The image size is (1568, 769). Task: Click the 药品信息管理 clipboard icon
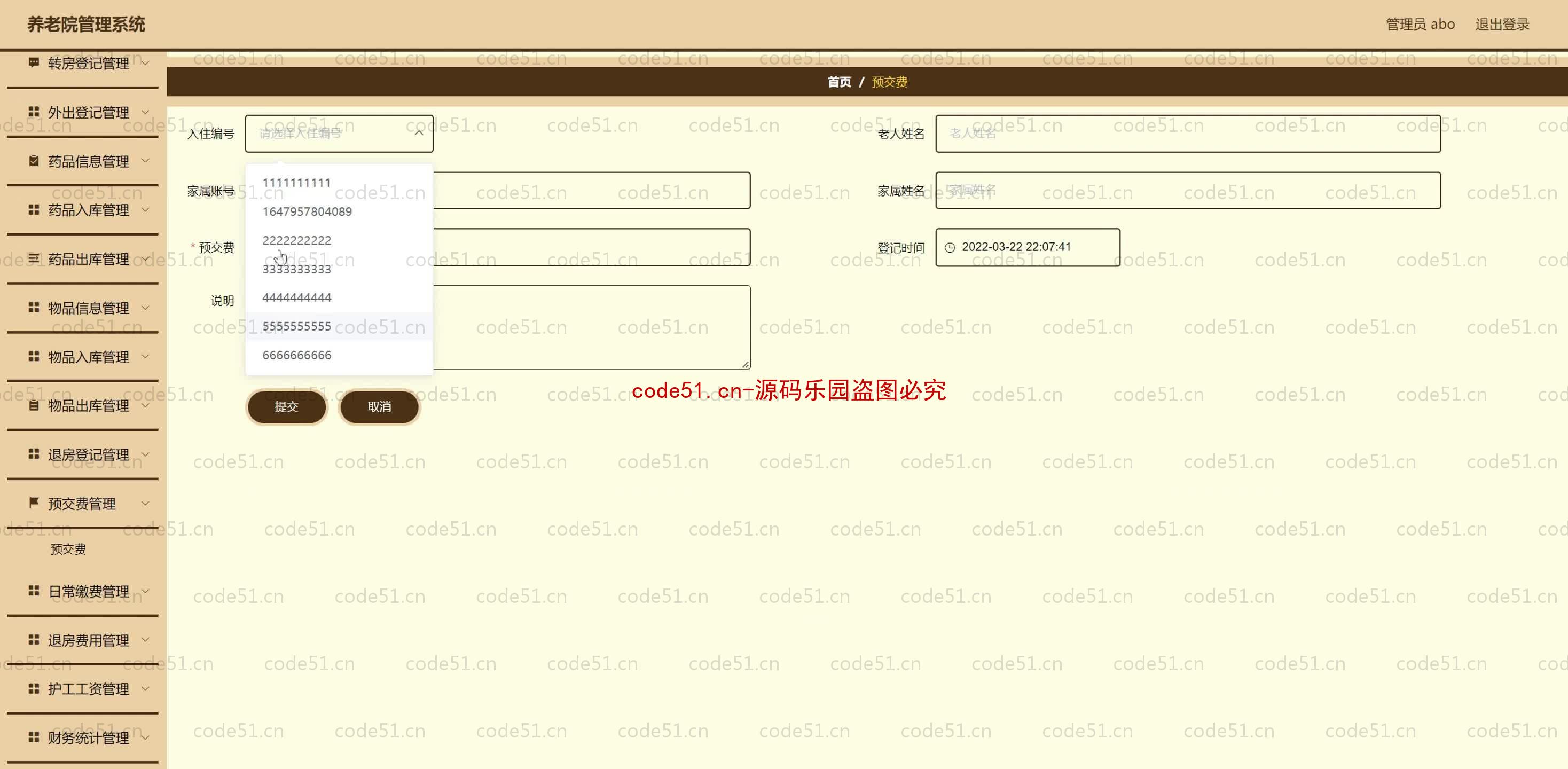click(x=34, y=161)
